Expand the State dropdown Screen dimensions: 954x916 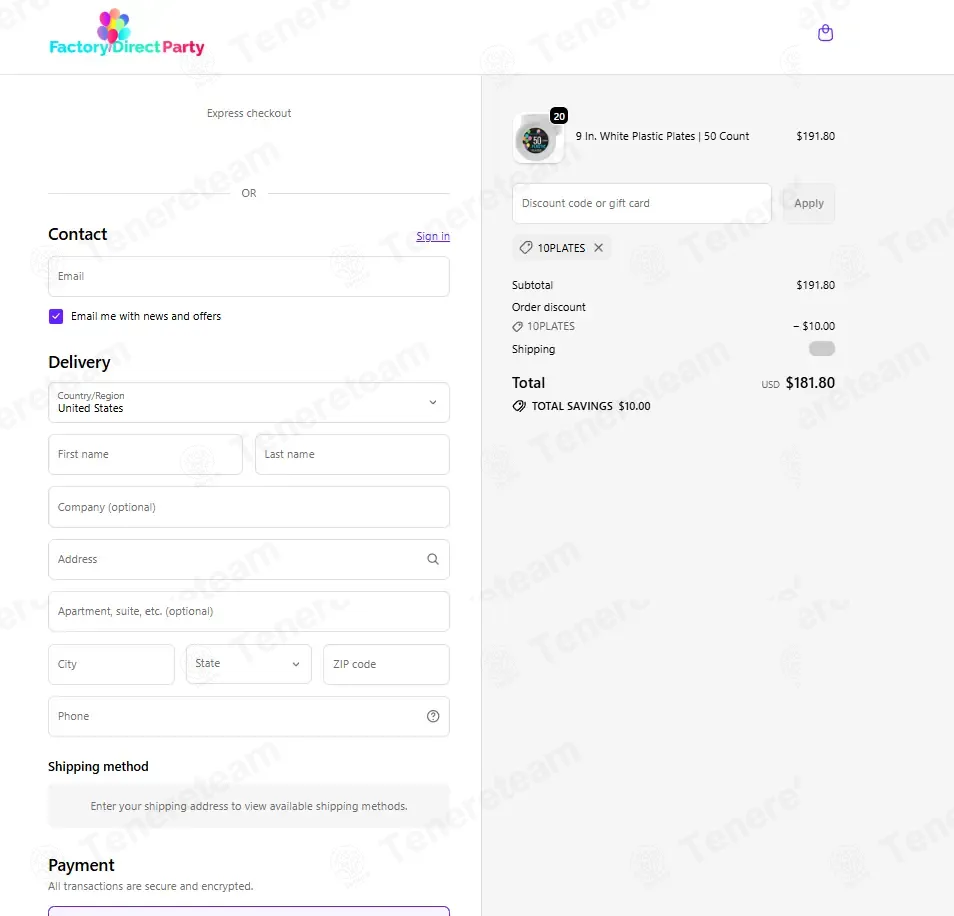click(x=249, y=664)
